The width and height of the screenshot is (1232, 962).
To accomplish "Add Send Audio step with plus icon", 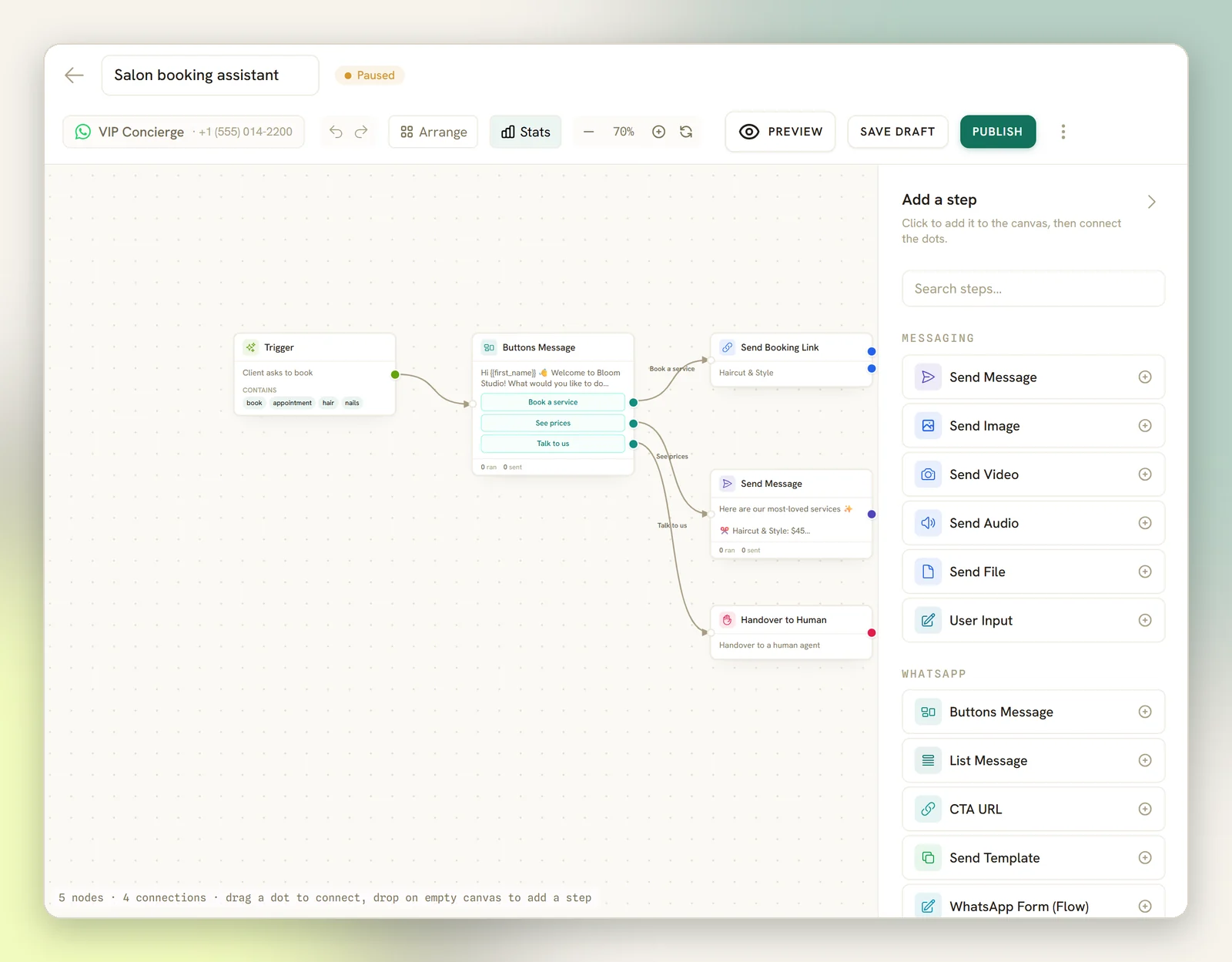I will pyautogui.click(x=1145, y=522).
